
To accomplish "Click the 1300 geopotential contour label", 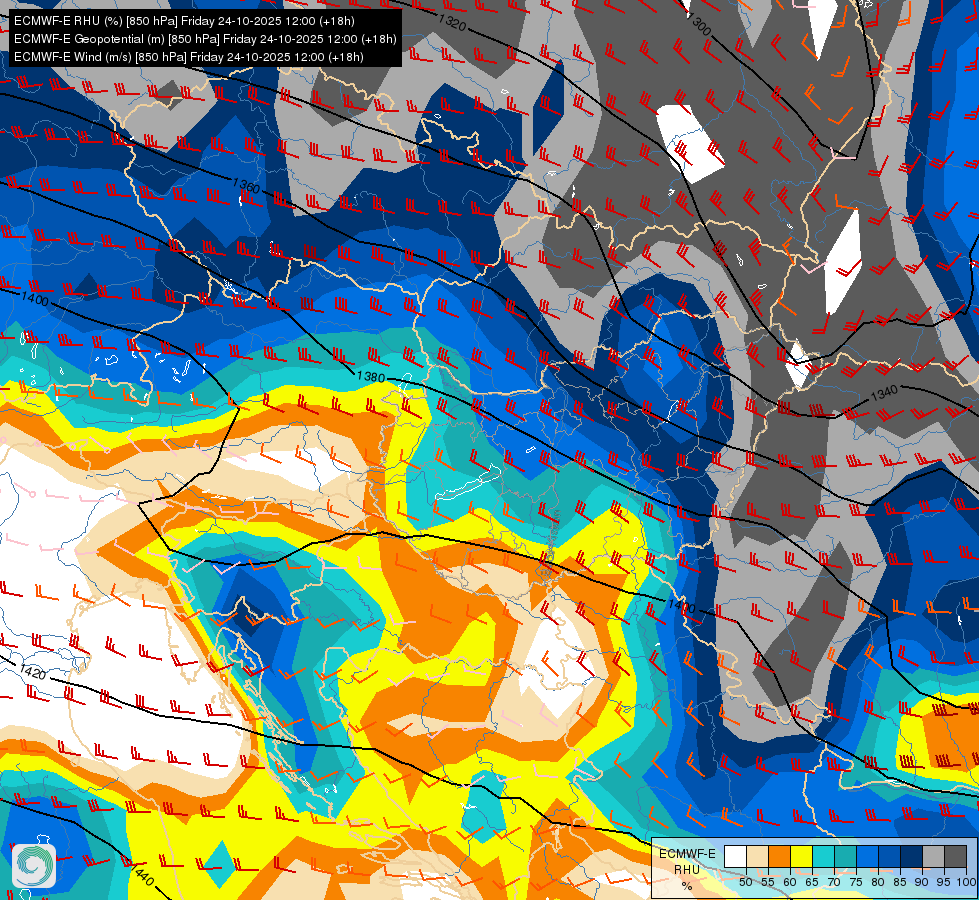I will click(699, 24).
